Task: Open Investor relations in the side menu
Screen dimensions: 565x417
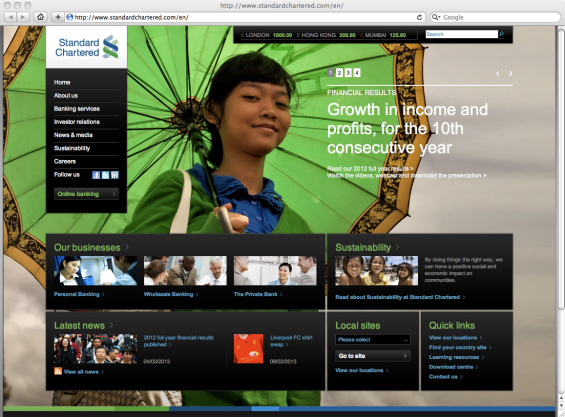Action: [x=77, y=122]
